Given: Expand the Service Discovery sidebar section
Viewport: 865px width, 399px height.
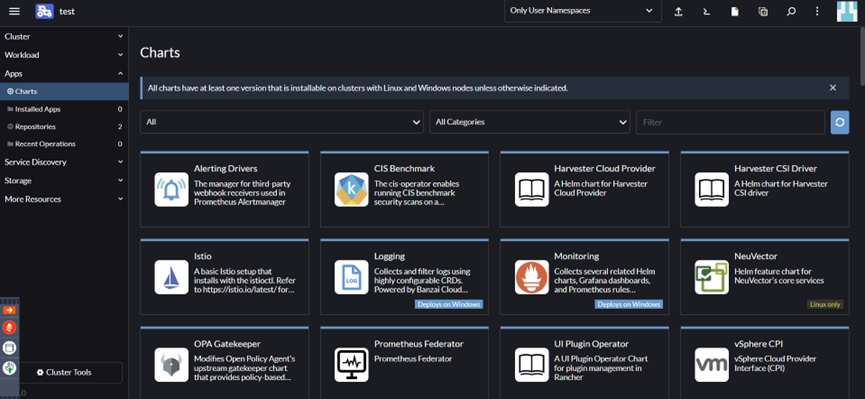Looking at the screenshot, I should pos(64,162).
